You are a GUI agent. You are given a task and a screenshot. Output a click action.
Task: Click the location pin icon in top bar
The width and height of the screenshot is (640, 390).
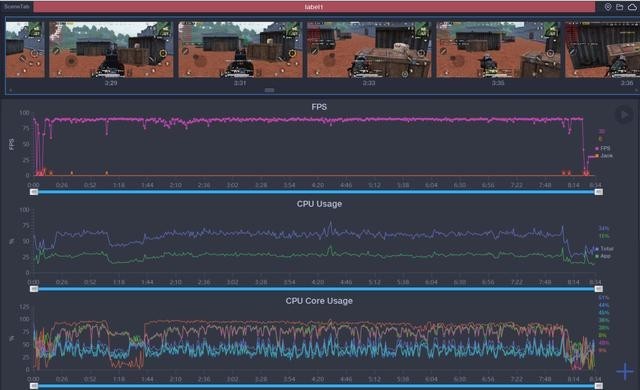tap(608, 7)
